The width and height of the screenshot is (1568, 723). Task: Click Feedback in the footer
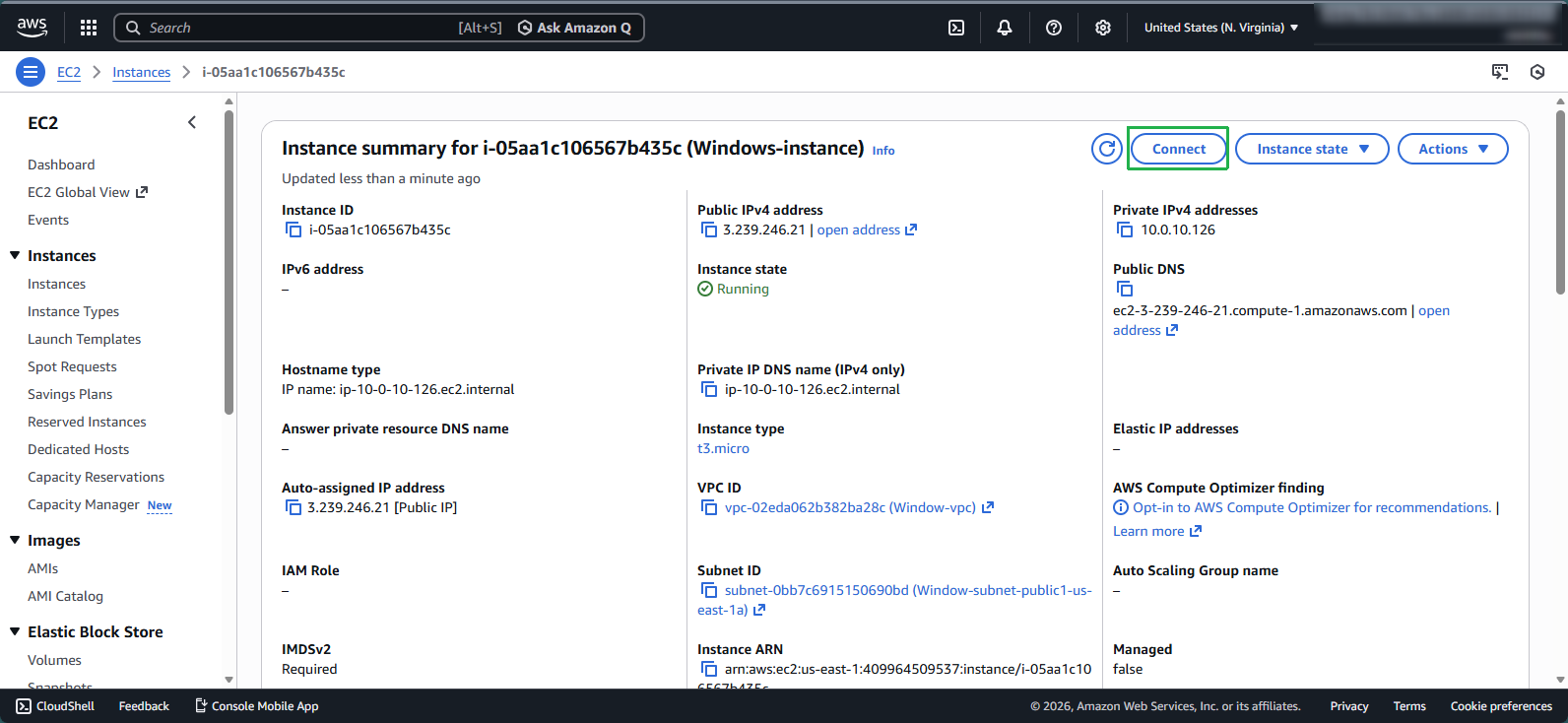point(144,706)
